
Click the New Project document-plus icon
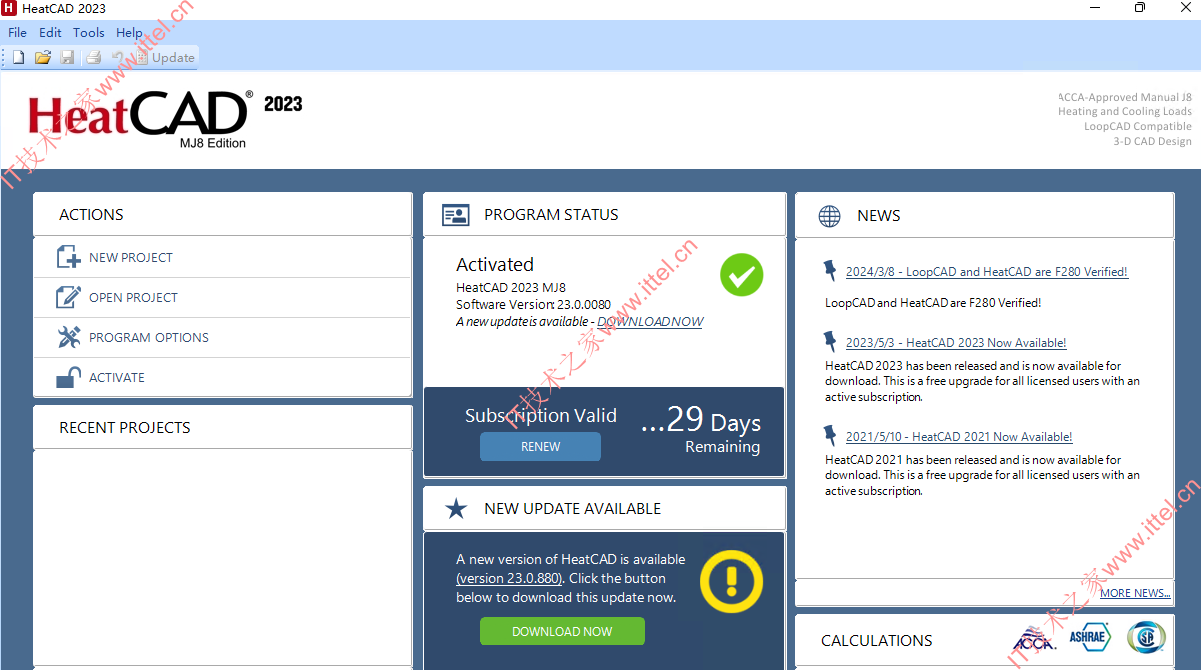[x=69, y=257]
